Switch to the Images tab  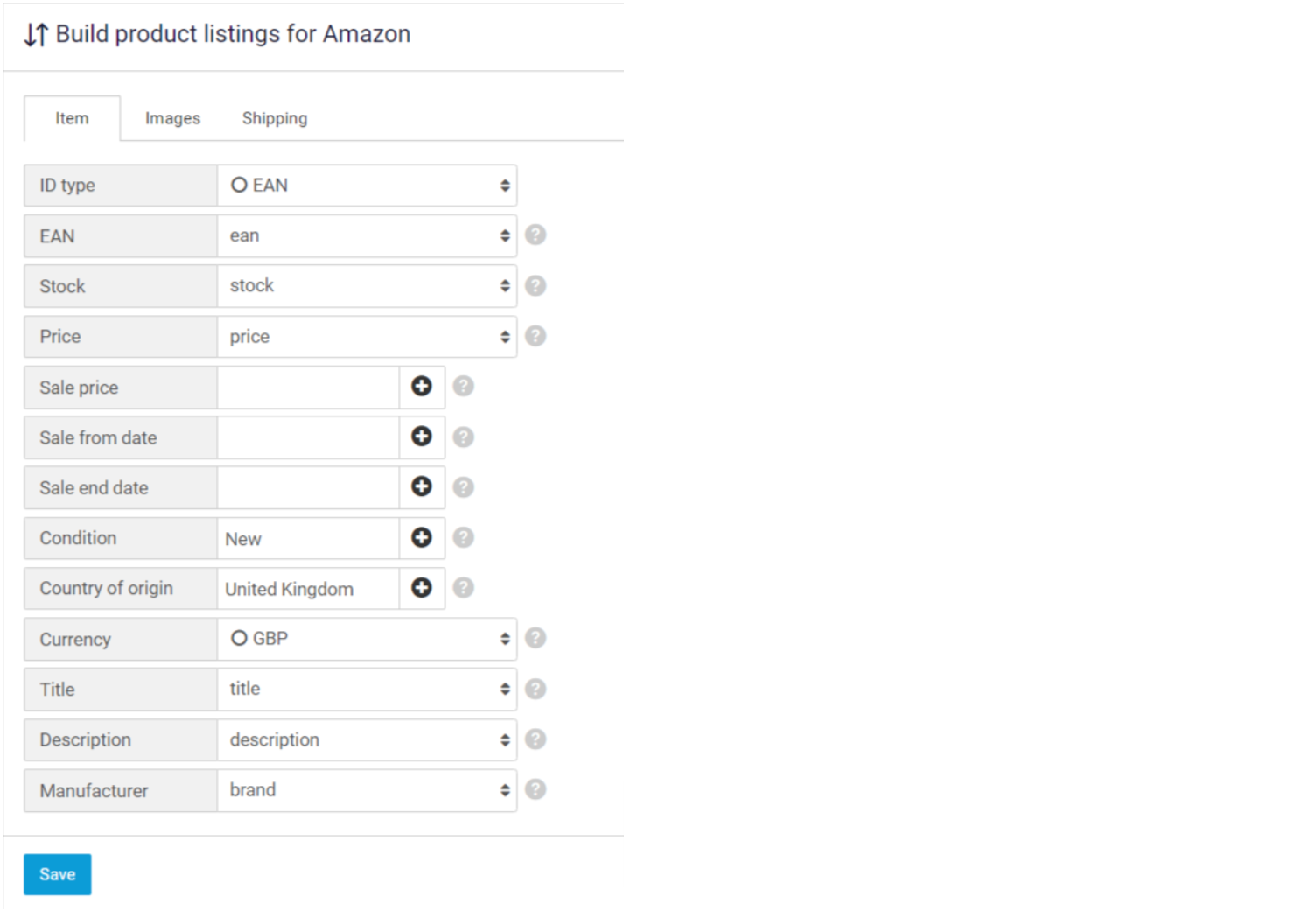click(172, 117)
